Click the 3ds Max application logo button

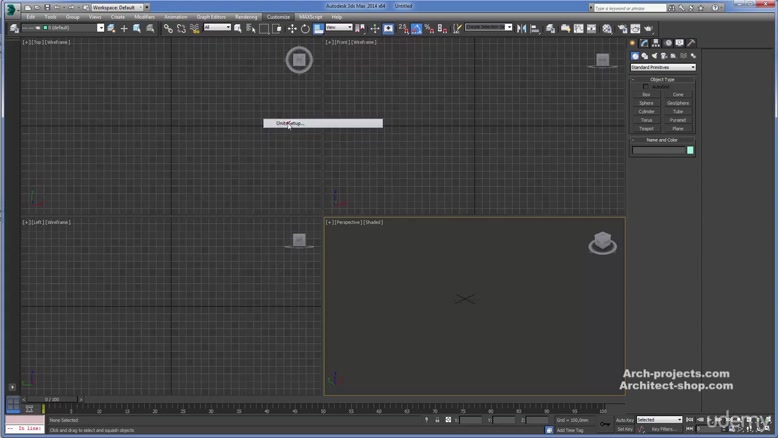click(x=12, y=8)
